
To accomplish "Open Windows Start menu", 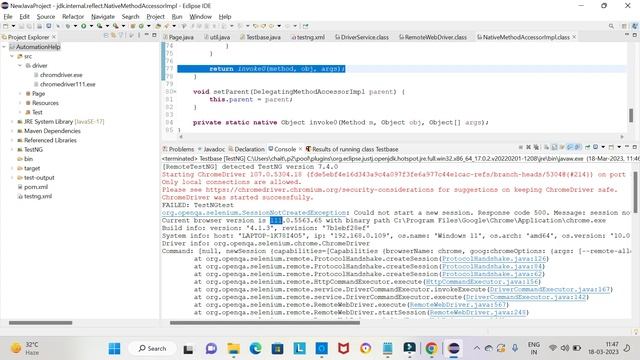I will point(114,349).
